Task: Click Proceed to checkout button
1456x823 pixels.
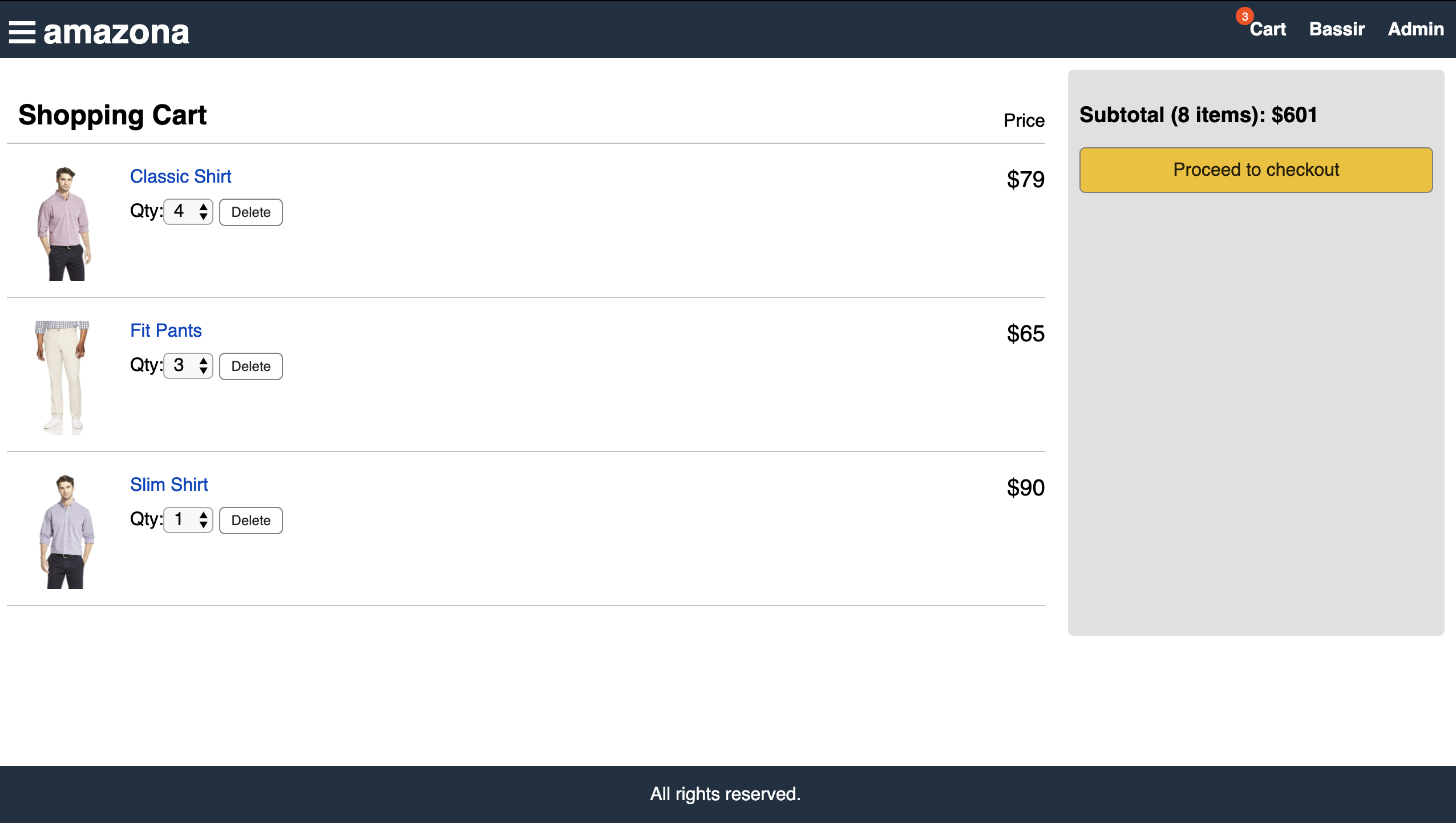Action: (1256, 170)
